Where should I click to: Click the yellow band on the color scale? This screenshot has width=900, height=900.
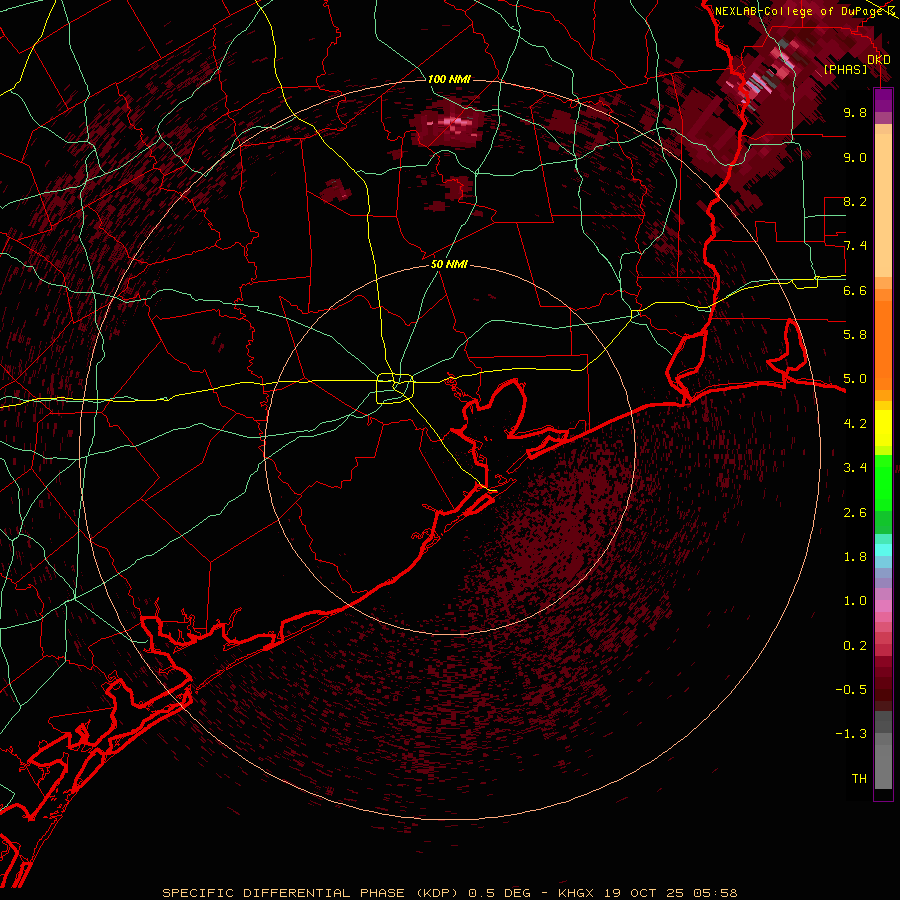883,428
